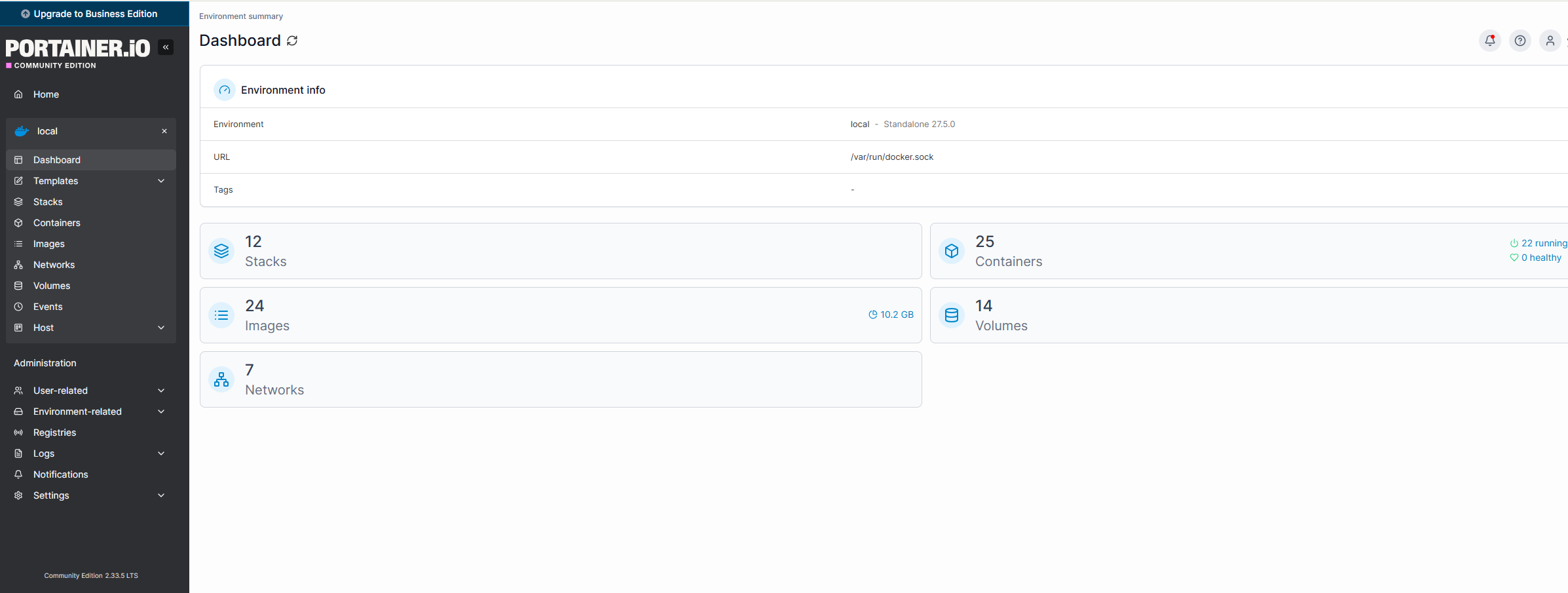The width and height of the screenshot is (1568, 593).
Task: Open the Images tile showing 24 images
Action: tap(560, 315)
